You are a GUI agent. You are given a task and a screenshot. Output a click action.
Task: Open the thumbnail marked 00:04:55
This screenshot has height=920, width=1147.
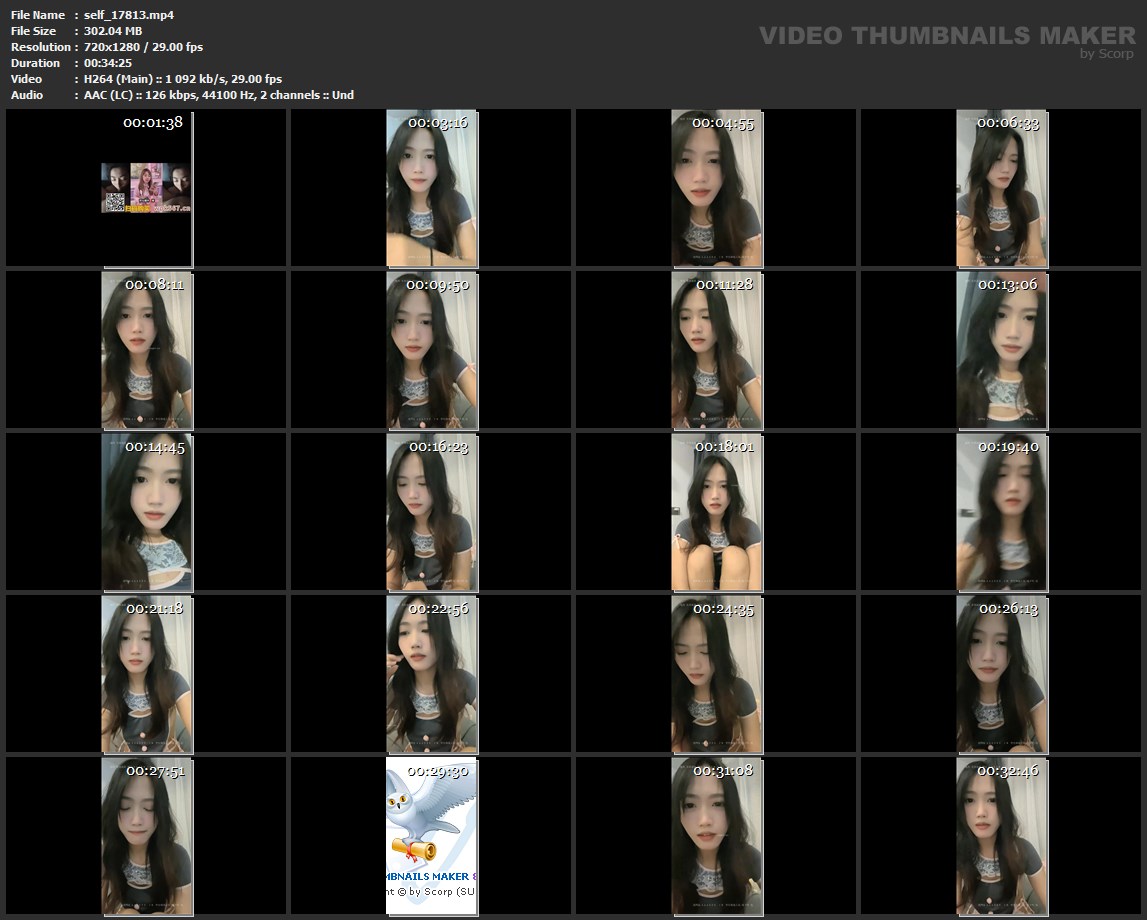point(716,188)
